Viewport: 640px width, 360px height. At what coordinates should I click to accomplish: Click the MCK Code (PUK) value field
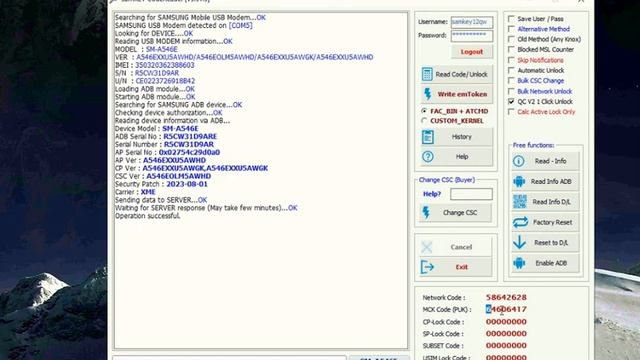click(506, 309)
